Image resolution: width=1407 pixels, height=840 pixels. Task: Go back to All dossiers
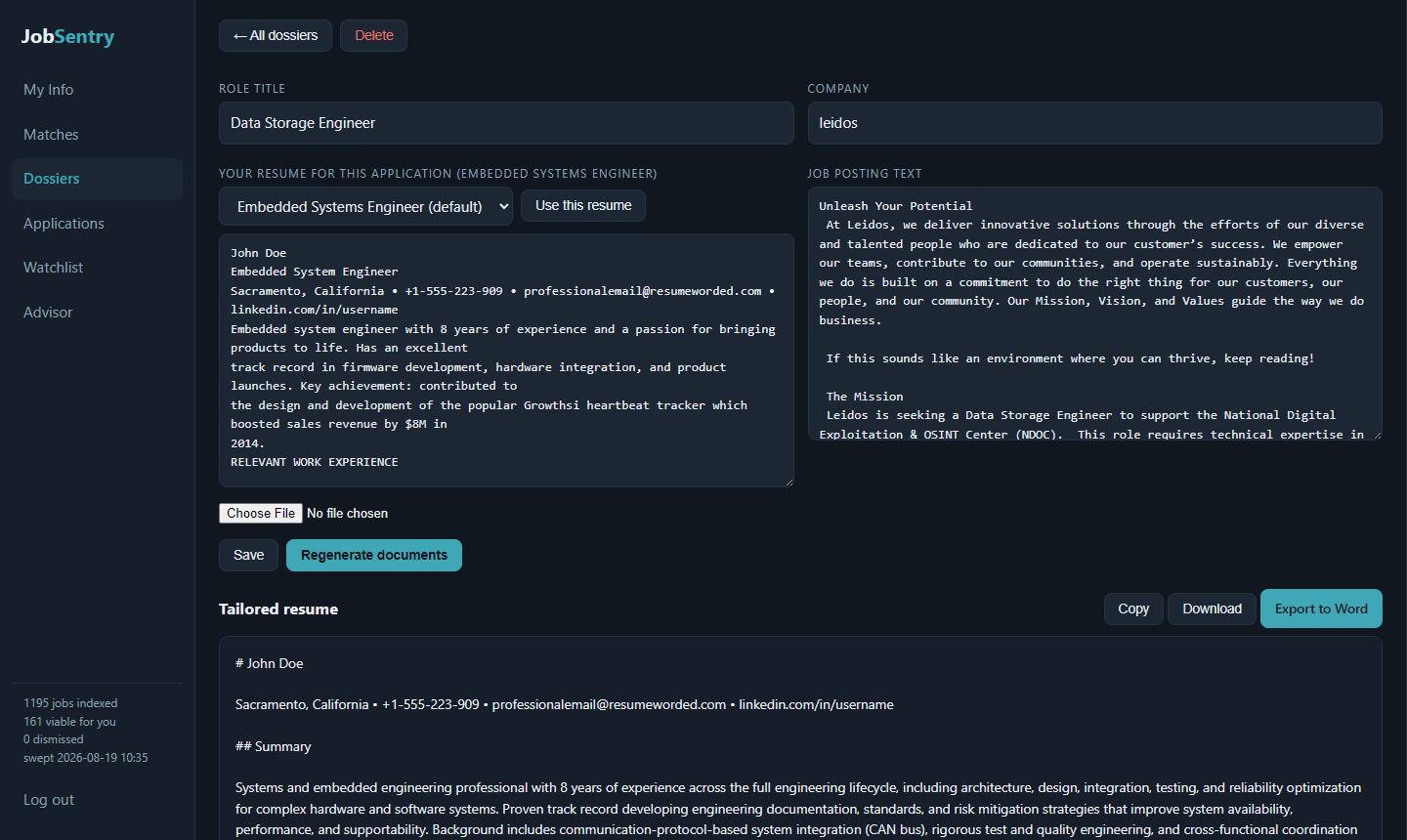276,35
